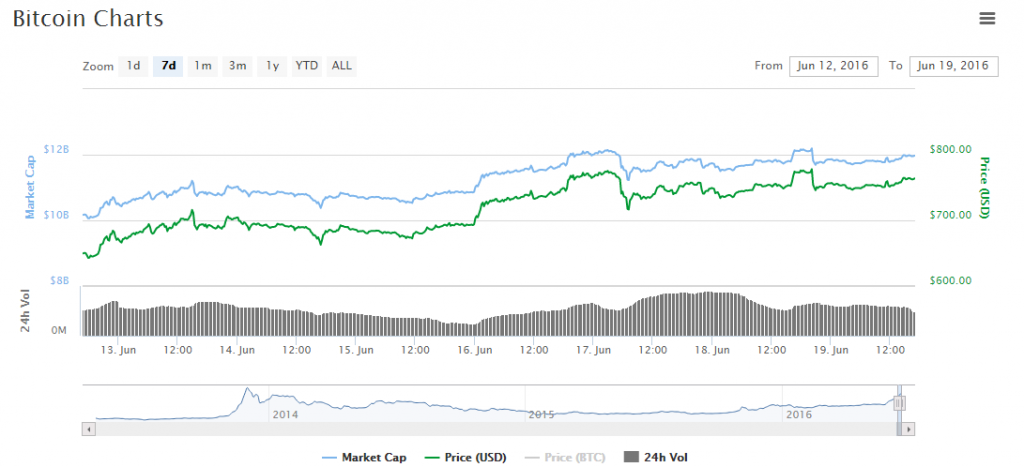Viewport: 1024px width, 467px height.
Task: Toggle Price (USD) series in legend
Action: pyautogui.click(x=464, y=457)
